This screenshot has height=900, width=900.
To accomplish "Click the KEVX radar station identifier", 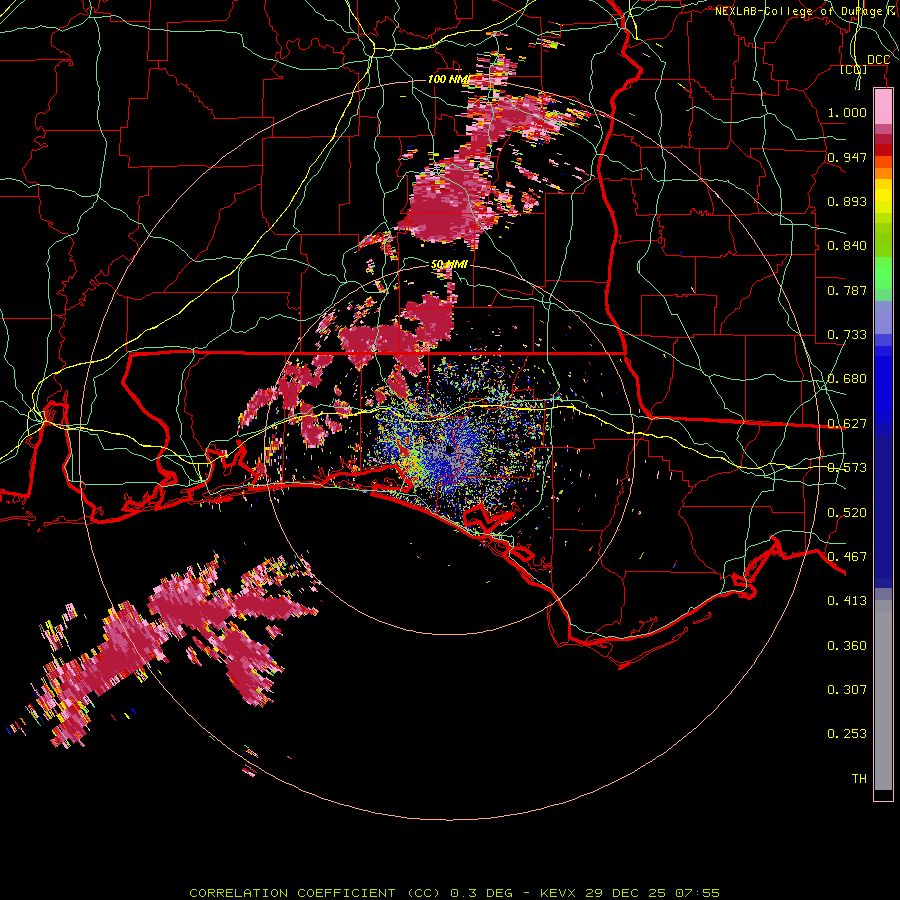I will click(559, 893).
